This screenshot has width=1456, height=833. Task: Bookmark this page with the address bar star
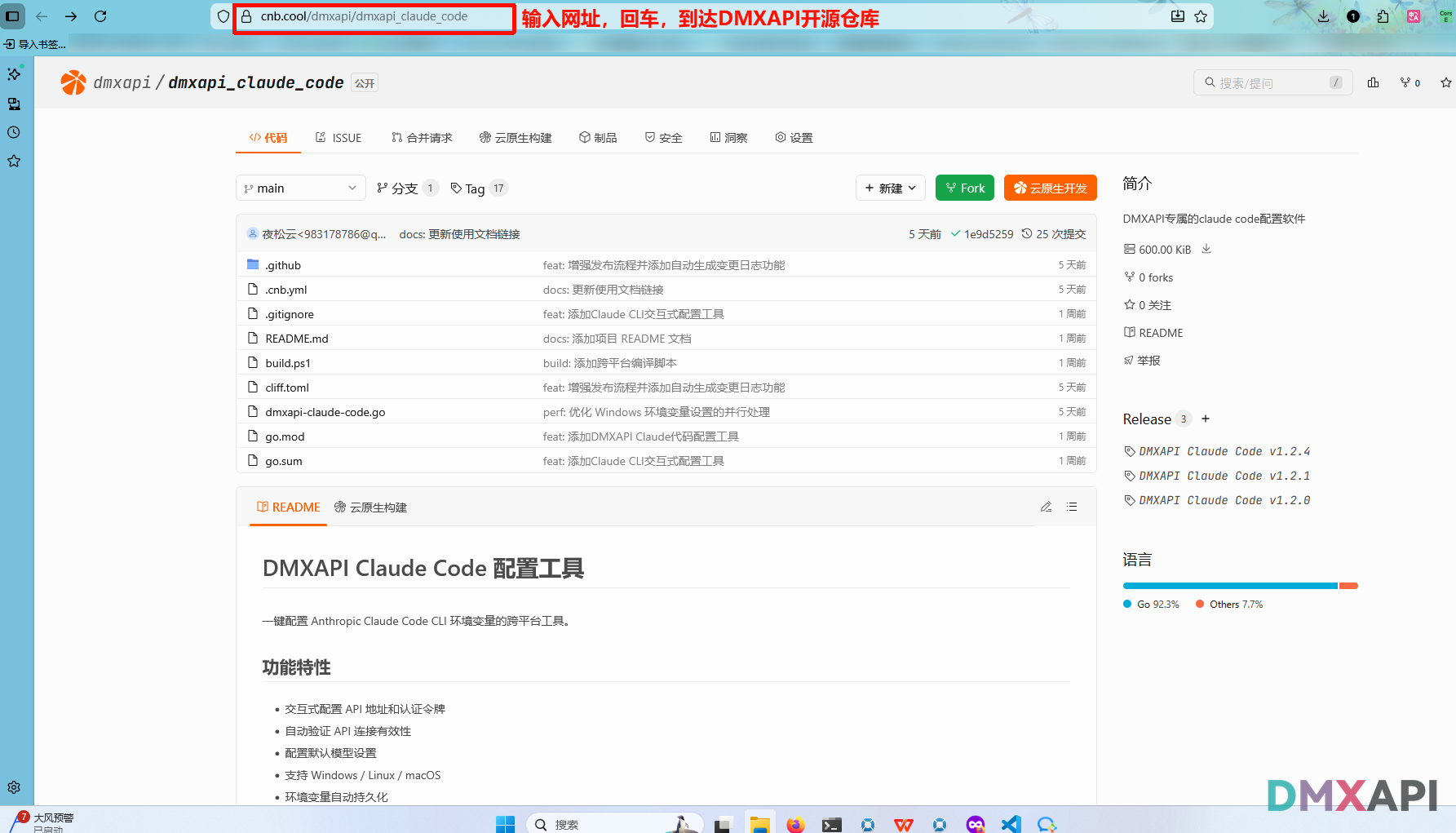click(1201, 16)
